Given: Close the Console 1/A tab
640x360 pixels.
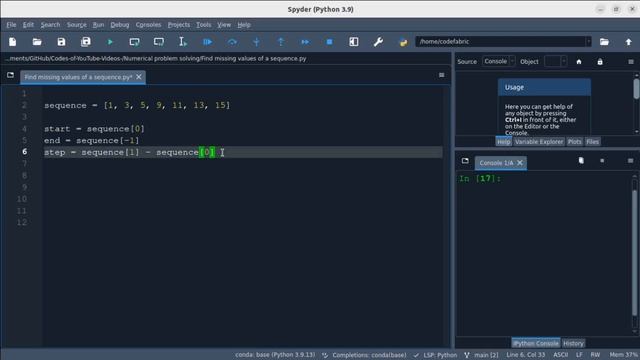Looking at the screenshot, I should [x=520, y=163].
